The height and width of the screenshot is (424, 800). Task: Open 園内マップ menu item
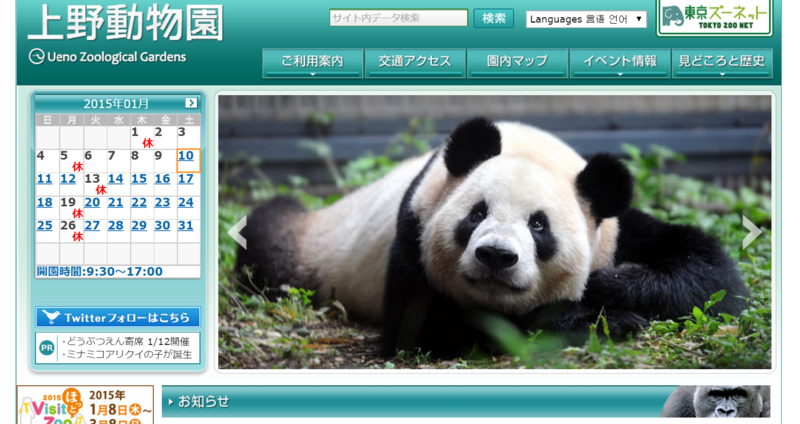[517, 63]
